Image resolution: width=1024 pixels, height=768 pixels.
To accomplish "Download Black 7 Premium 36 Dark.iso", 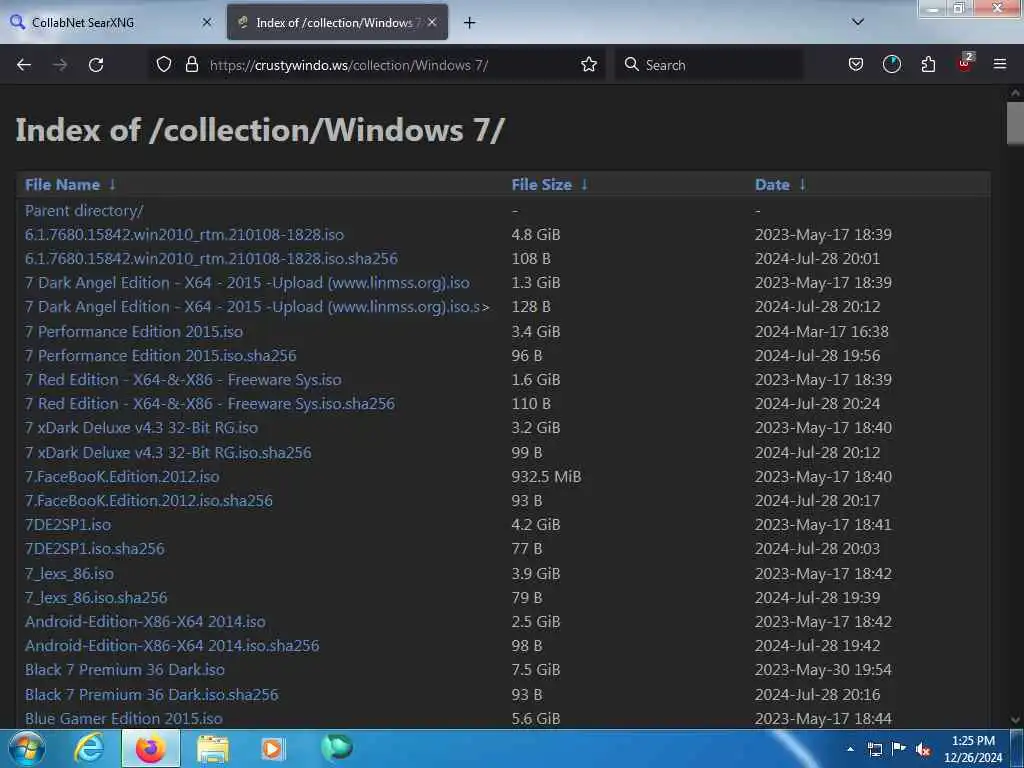I will (125, 670).
